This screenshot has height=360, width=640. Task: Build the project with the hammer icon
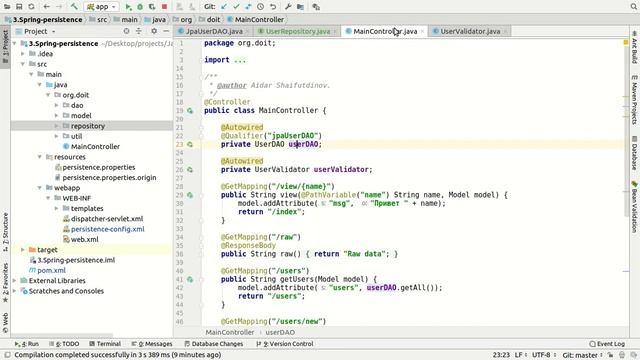(74, 7)
